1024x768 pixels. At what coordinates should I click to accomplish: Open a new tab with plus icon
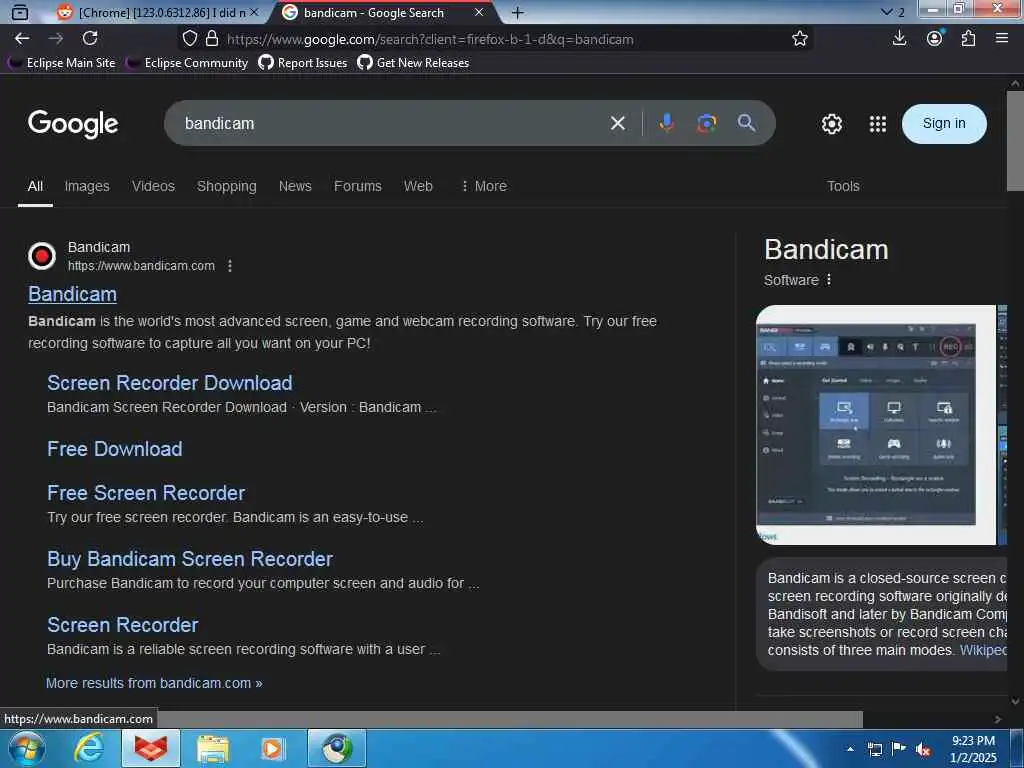517,12
